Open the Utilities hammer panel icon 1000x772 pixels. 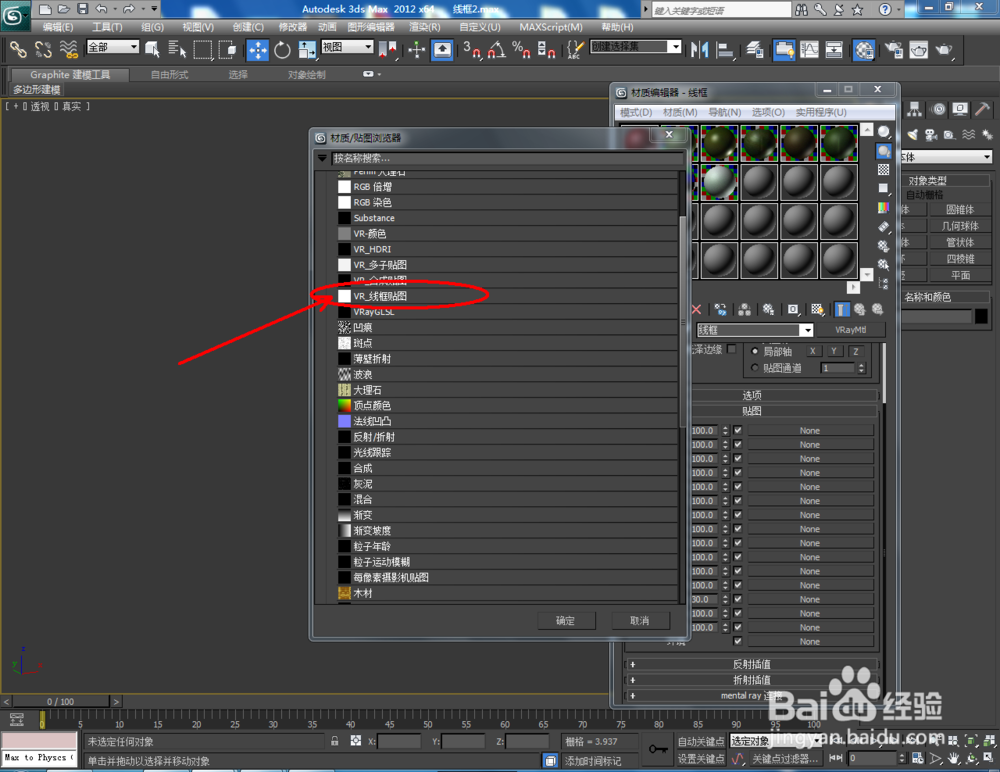click(983, 109)
